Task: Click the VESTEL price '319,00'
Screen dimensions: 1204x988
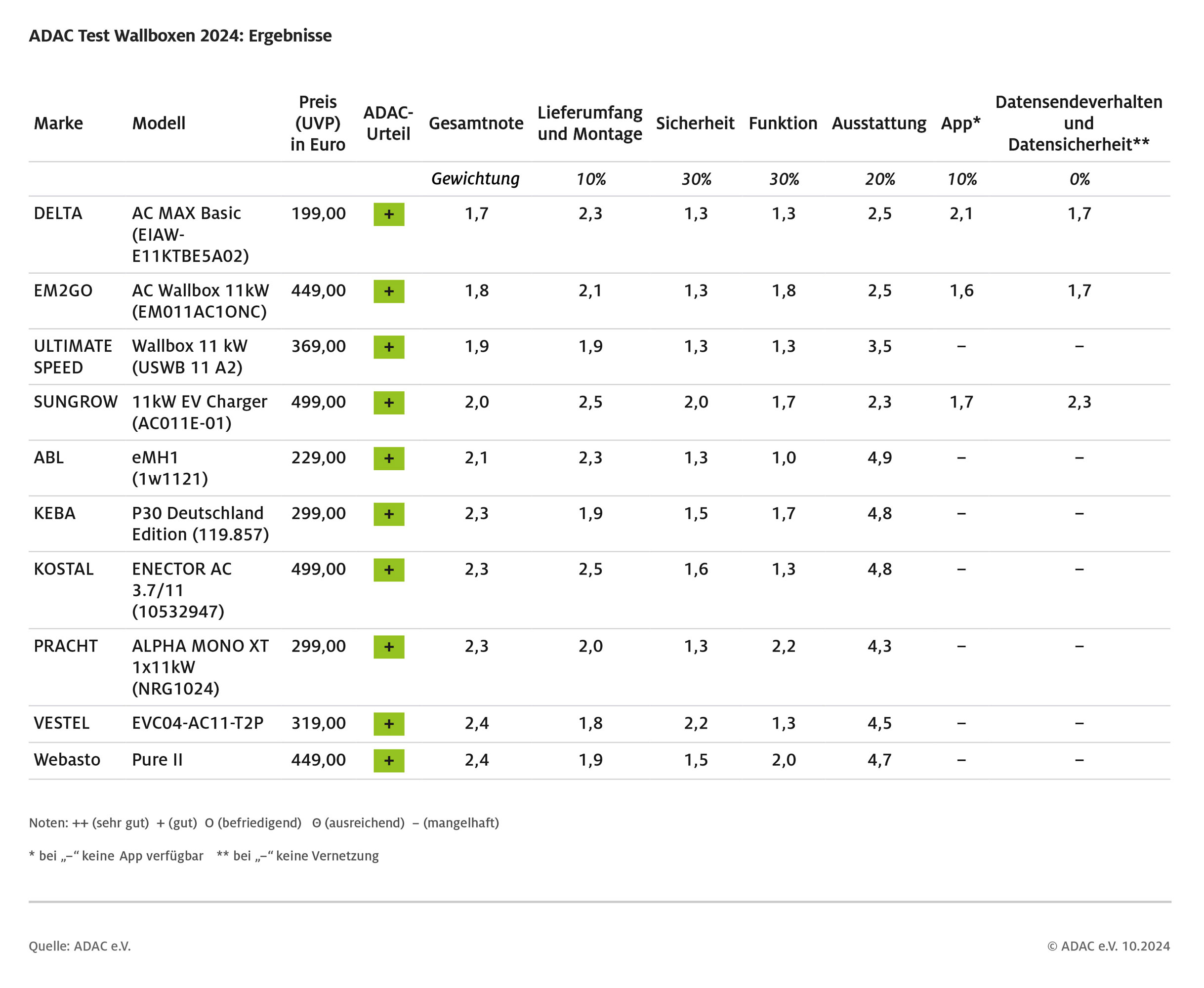Action: (318, 724)
